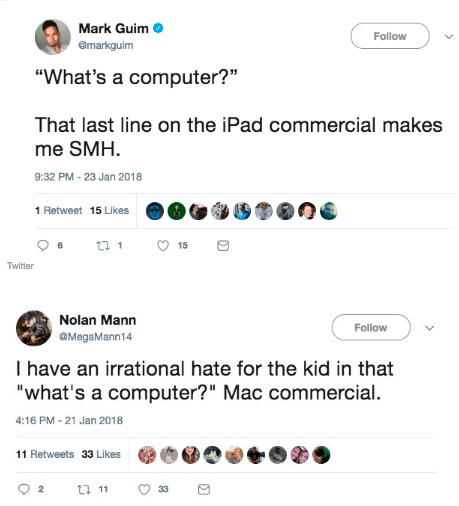Click reply icon on Mark Guim's tweet

[43, 246]
